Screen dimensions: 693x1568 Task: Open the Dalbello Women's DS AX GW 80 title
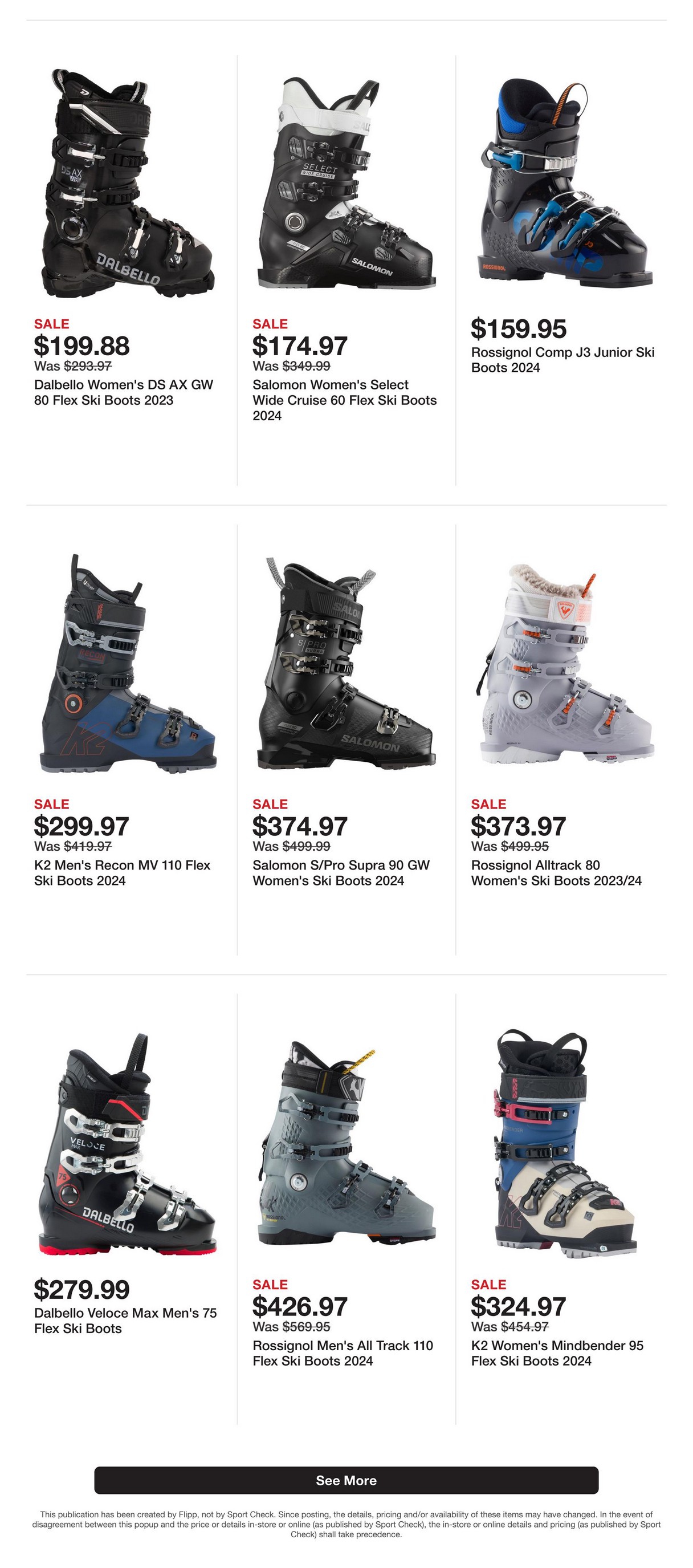tap(124, 393)
